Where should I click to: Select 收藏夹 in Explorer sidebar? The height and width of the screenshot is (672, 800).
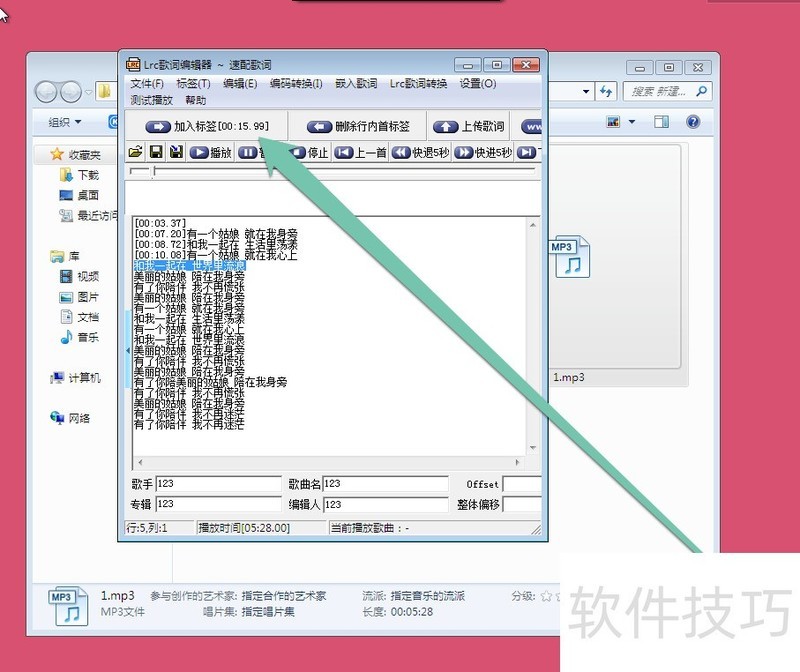(76, 155)
